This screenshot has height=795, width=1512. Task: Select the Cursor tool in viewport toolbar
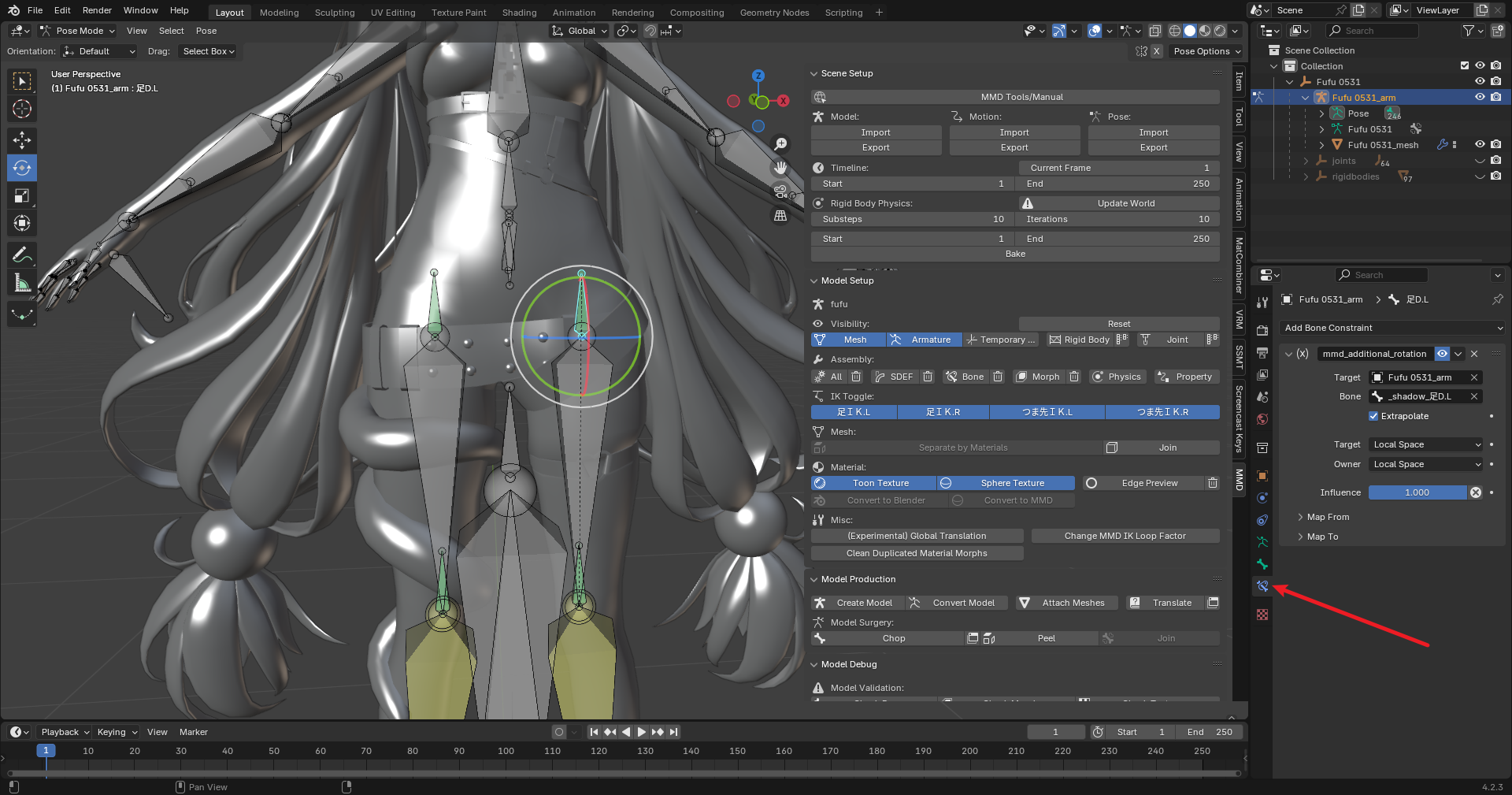click(x=22, y=109)
